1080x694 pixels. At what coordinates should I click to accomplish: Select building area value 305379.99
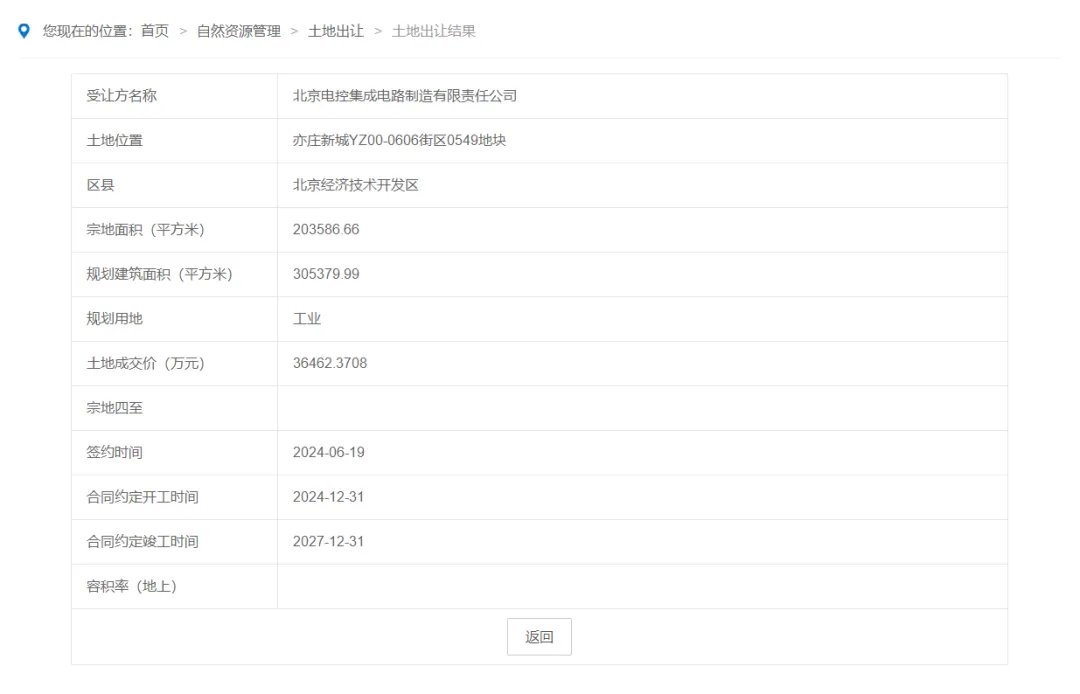(x=326, y=274)
